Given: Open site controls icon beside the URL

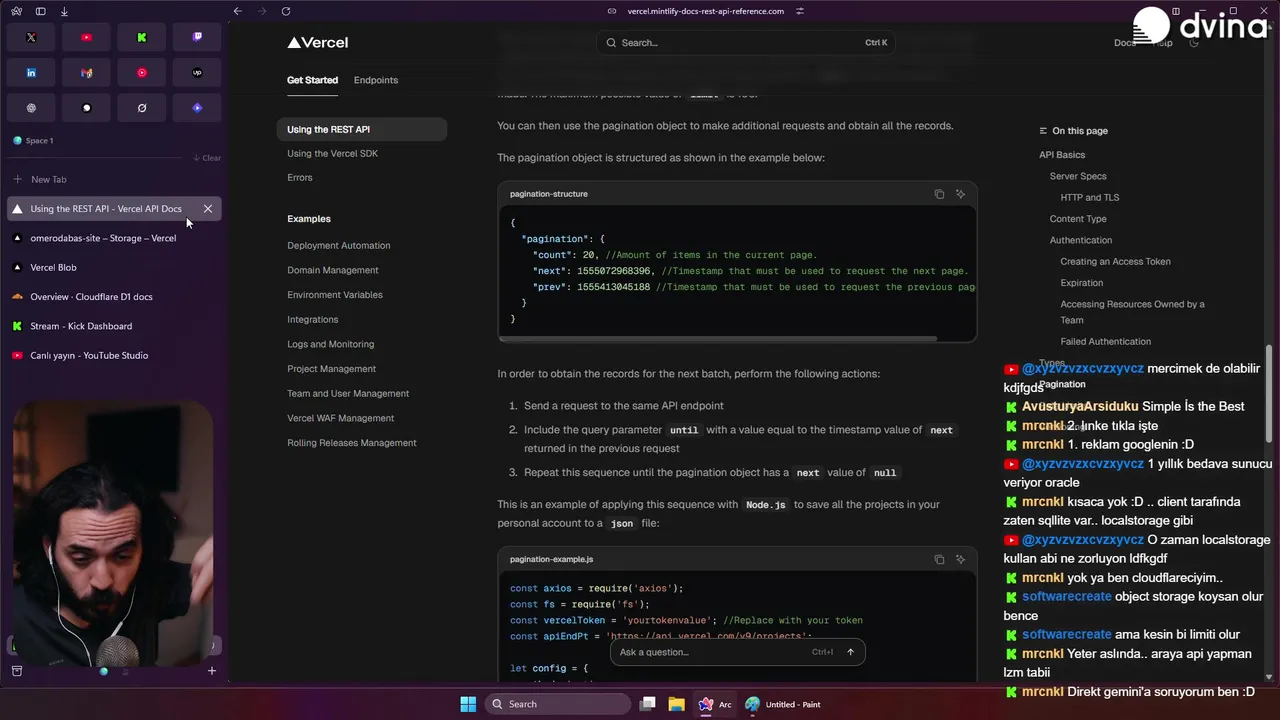Looking at the screenshot, I should point(800,11).
